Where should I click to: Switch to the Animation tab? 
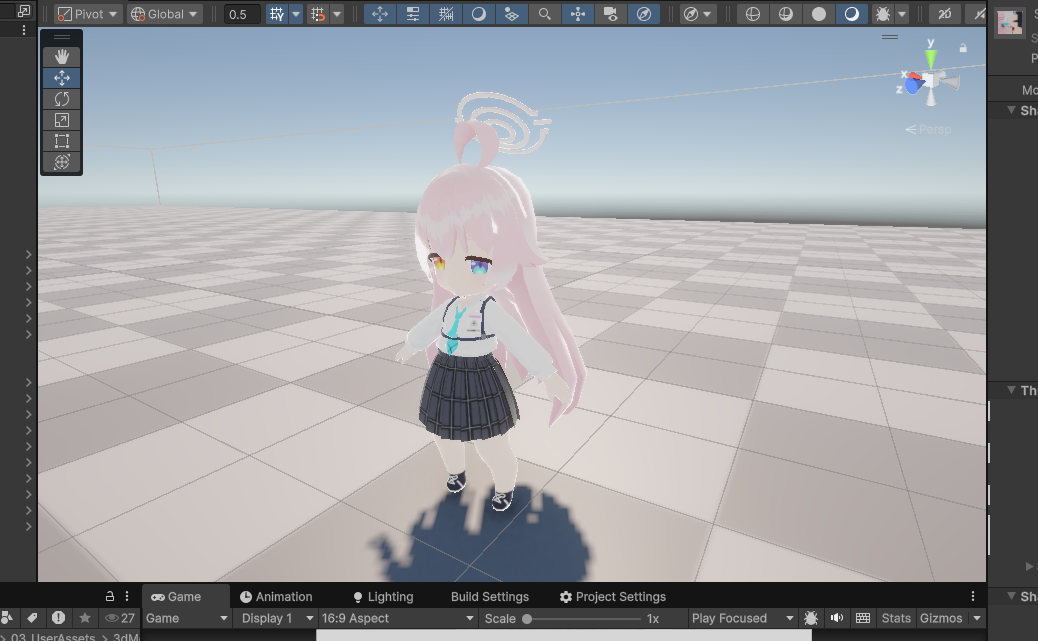click(x=276, y=597)
